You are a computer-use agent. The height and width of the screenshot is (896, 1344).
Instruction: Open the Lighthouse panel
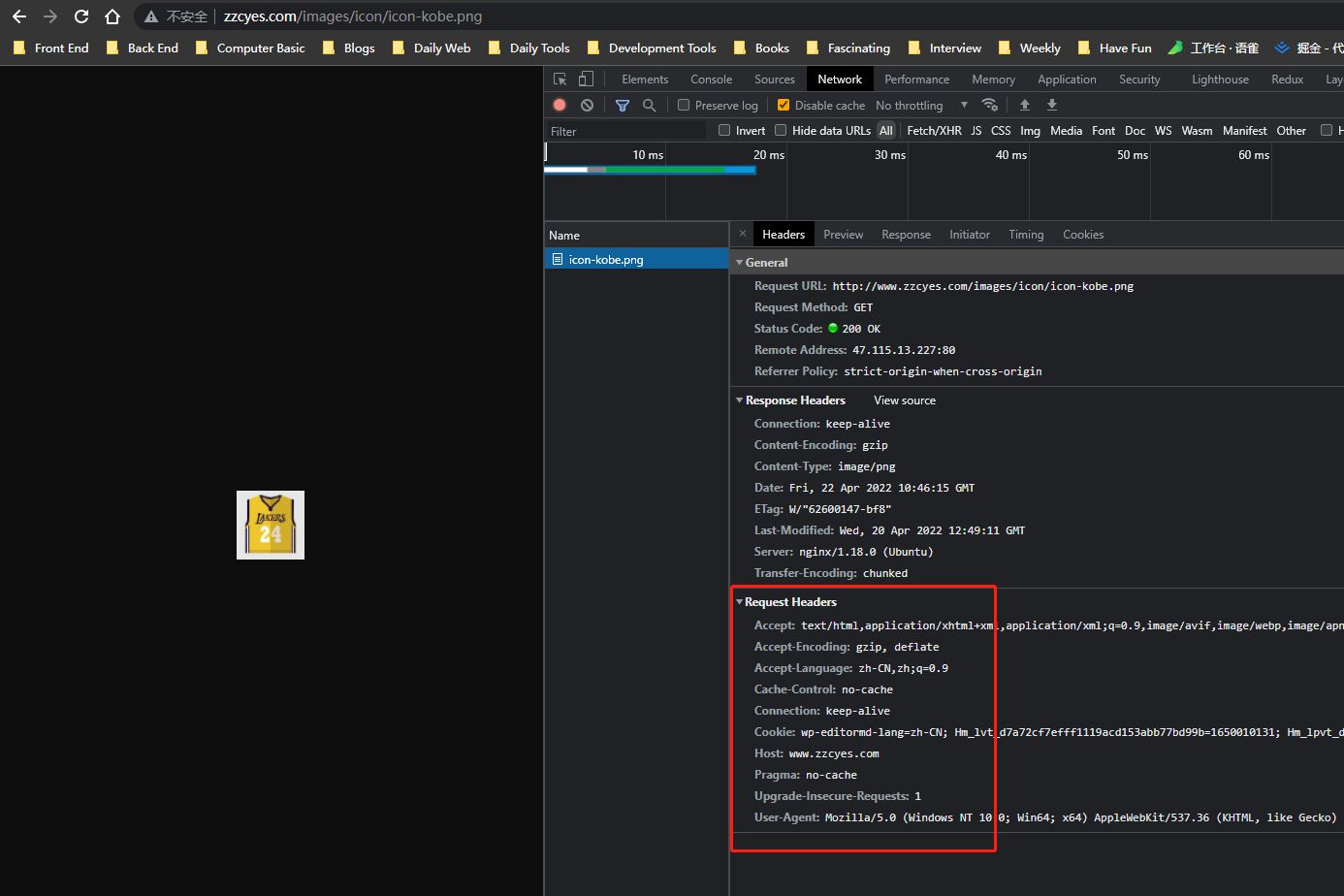(x=1220, y=79)
